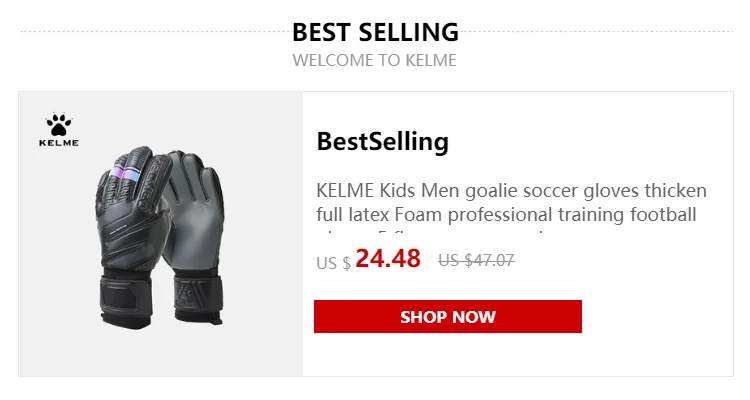Click the WELCOME TO KELME subtitle

tap(375, 60)
